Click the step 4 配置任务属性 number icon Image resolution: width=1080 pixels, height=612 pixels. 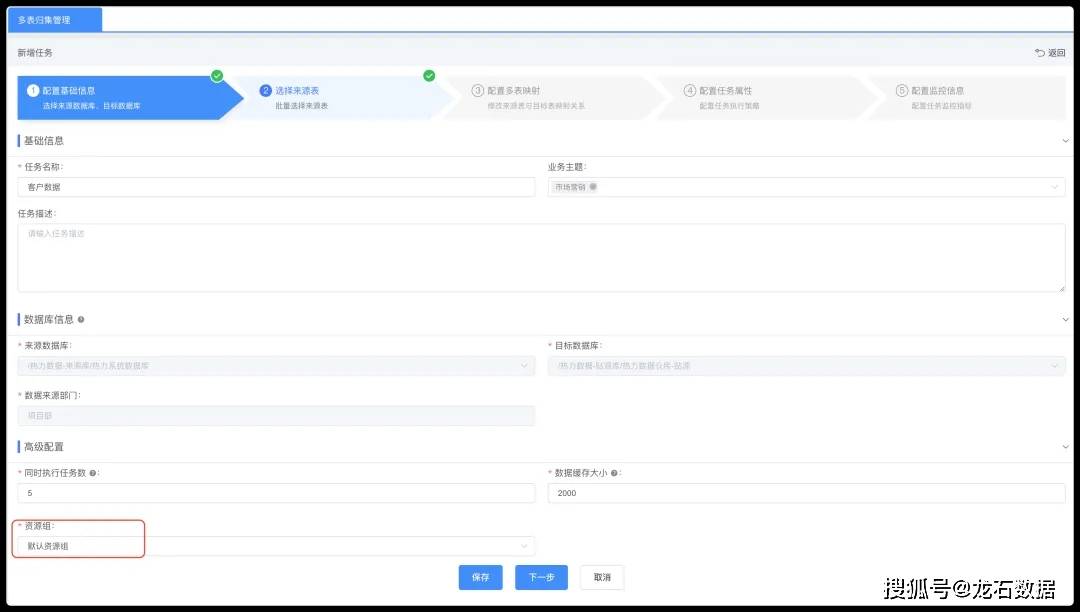(x=690, y=91)
